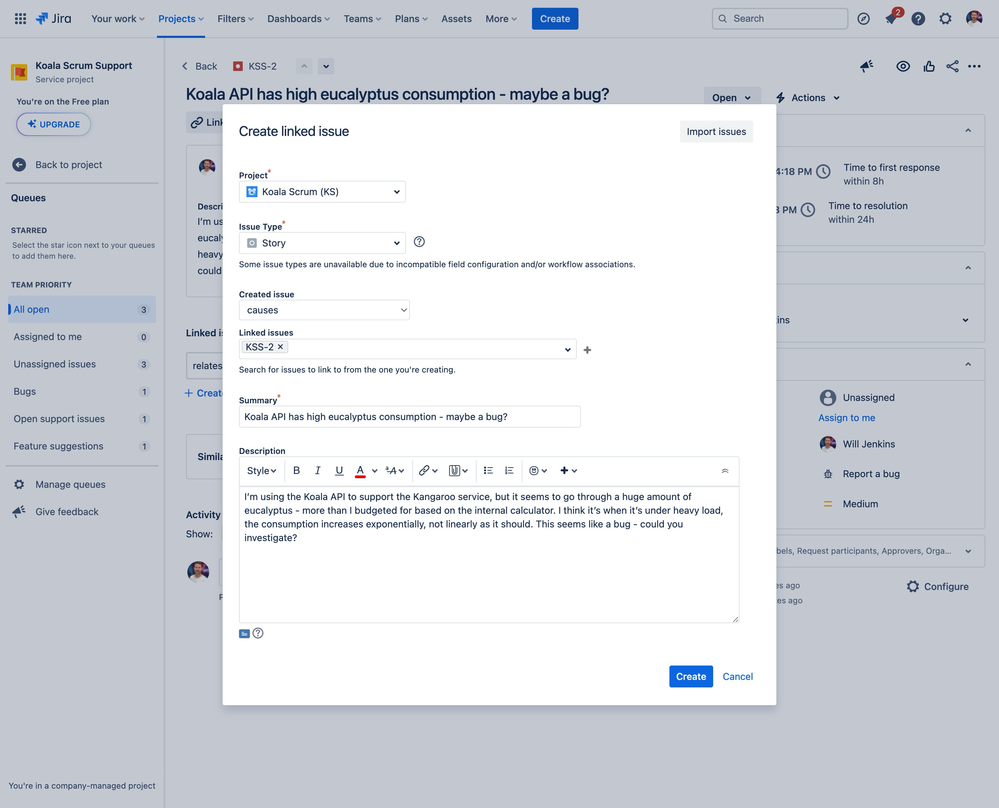Click the Assets nav item
Image resolution: width=999 pixels, height=808 pixels.
pyautogui.click(x=456, y=18)
